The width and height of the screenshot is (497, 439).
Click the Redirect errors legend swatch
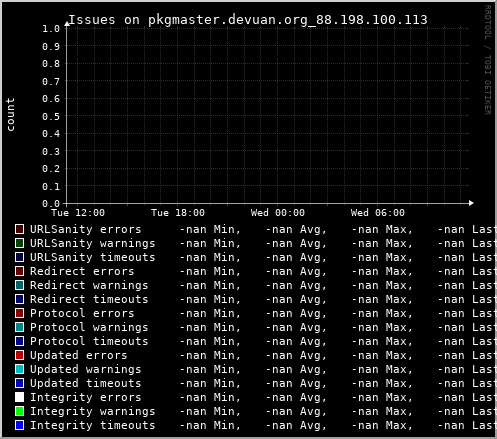(20, 271)
